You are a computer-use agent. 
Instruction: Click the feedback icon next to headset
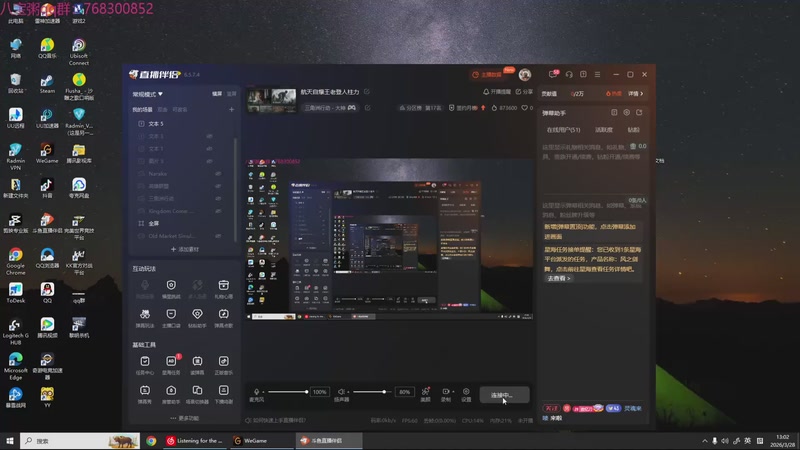[583, 74]
